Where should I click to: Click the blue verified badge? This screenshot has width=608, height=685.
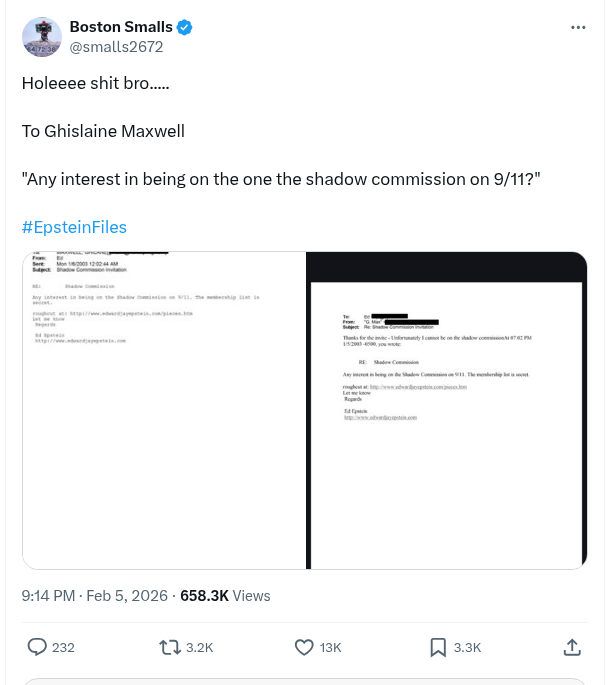coord(185,27)
